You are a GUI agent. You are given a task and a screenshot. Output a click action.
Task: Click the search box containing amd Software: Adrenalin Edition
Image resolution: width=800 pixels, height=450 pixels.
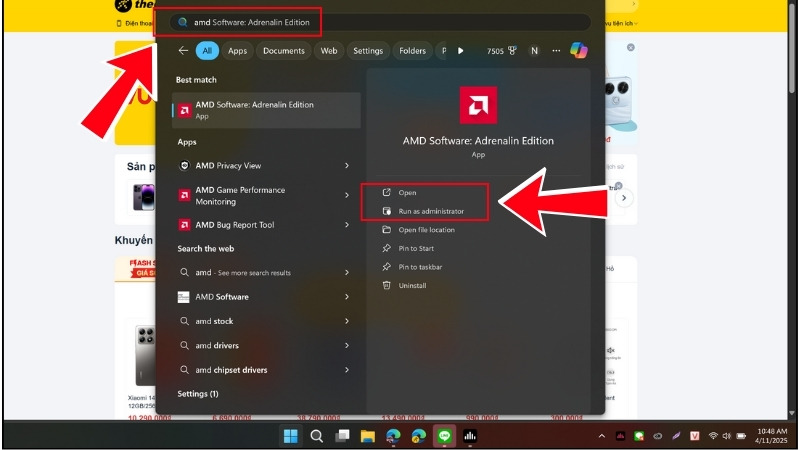pos(380,22)
